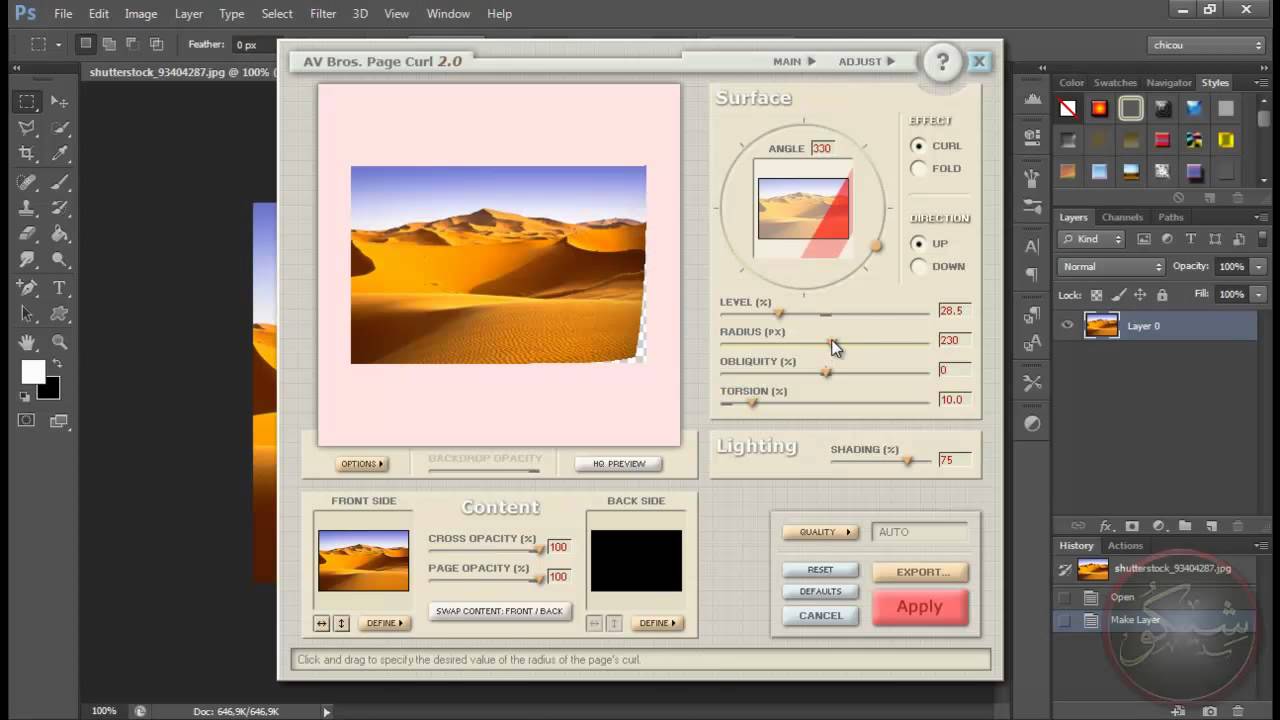
Task: Open the layer Opacity dropdown arrow
Action: [1259, 267]
